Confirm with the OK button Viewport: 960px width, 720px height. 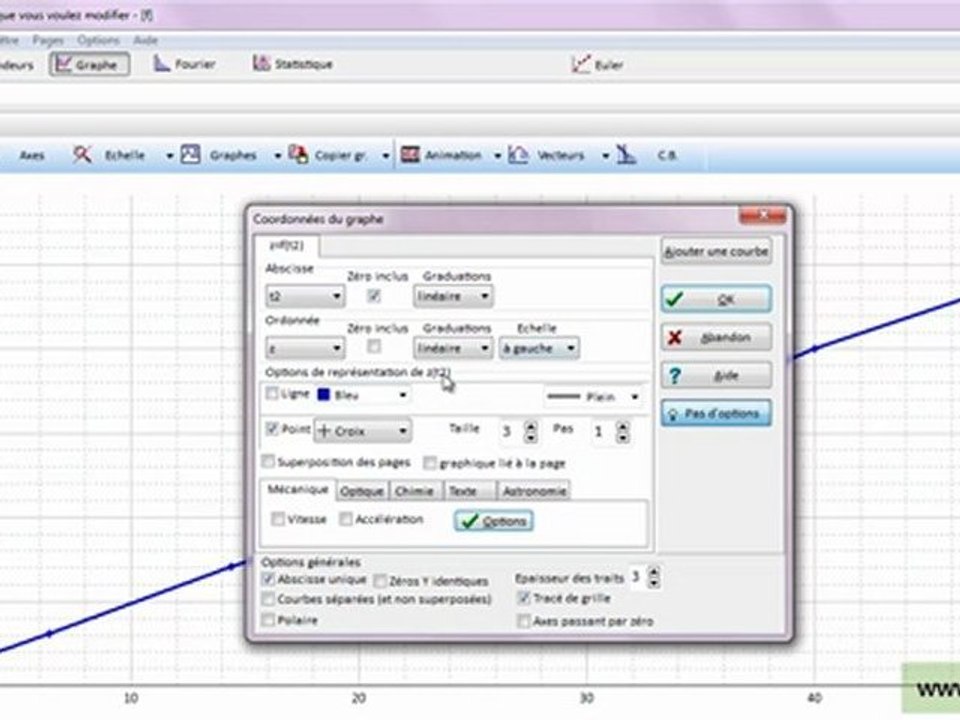tap(716, 299)
